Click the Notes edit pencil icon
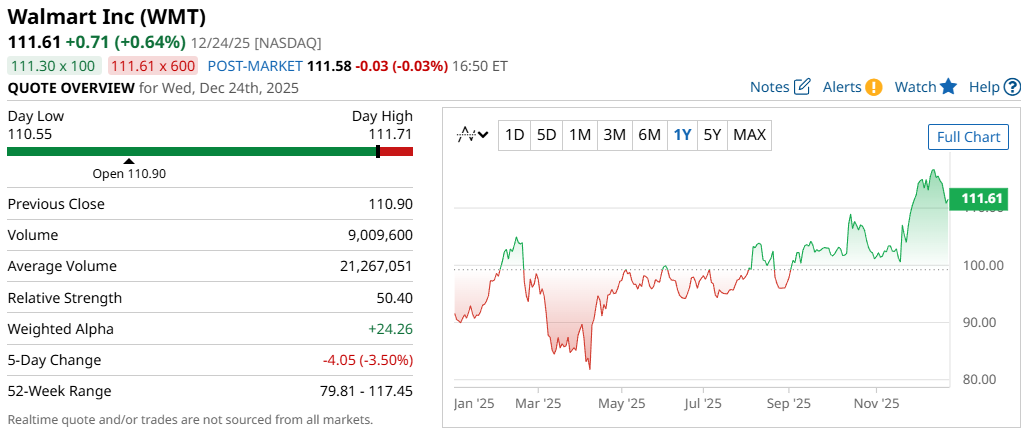1027x441 pixels. point(802,87)
